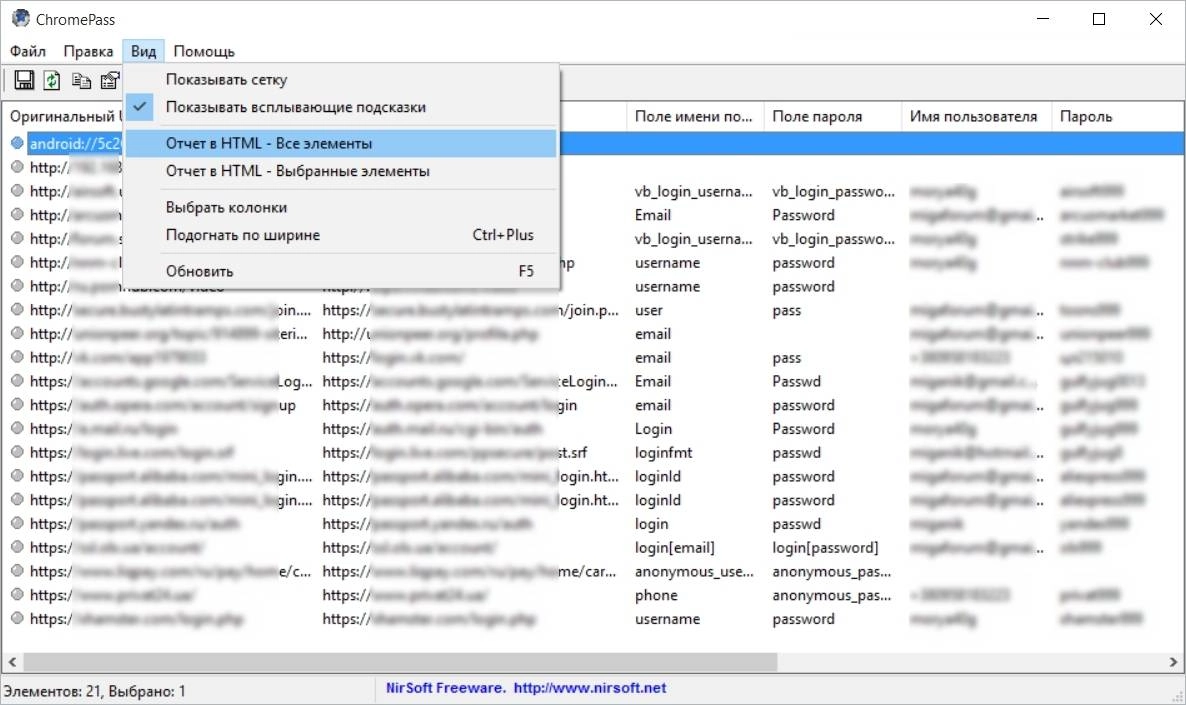Click the bullet icon of the login[email] row

(17, 547)
